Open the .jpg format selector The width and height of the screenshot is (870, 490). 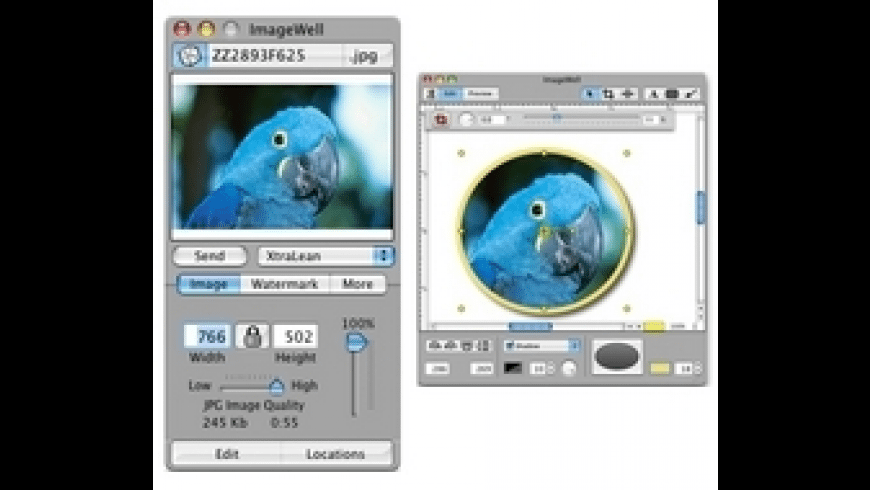click(366, 55)
